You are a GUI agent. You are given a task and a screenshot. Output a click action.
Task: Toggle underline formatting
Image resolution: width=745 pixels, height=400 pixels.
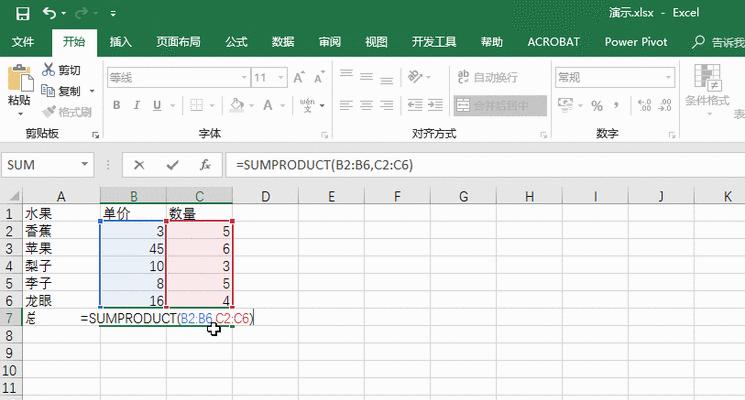coord(157,105)
